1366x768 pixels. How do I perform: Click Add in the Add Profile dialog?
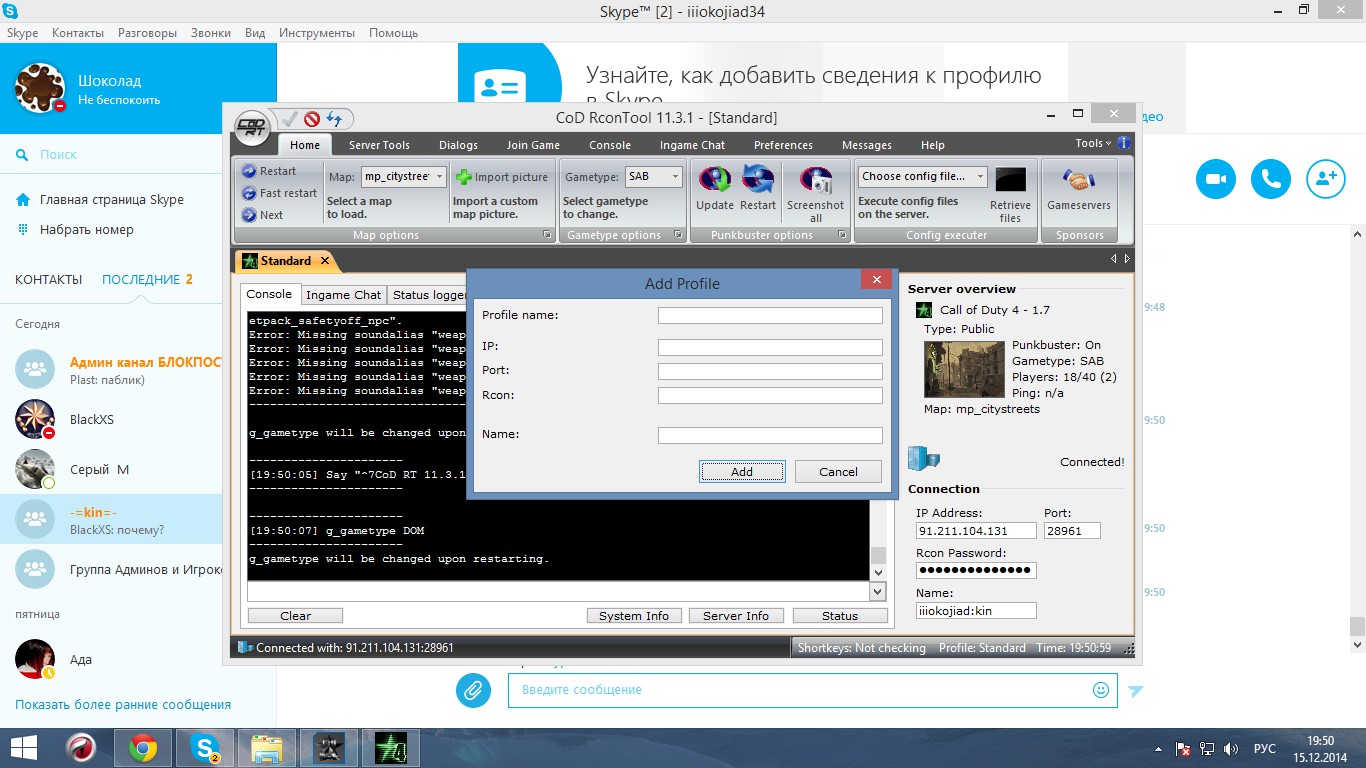(x=742, y=472)
